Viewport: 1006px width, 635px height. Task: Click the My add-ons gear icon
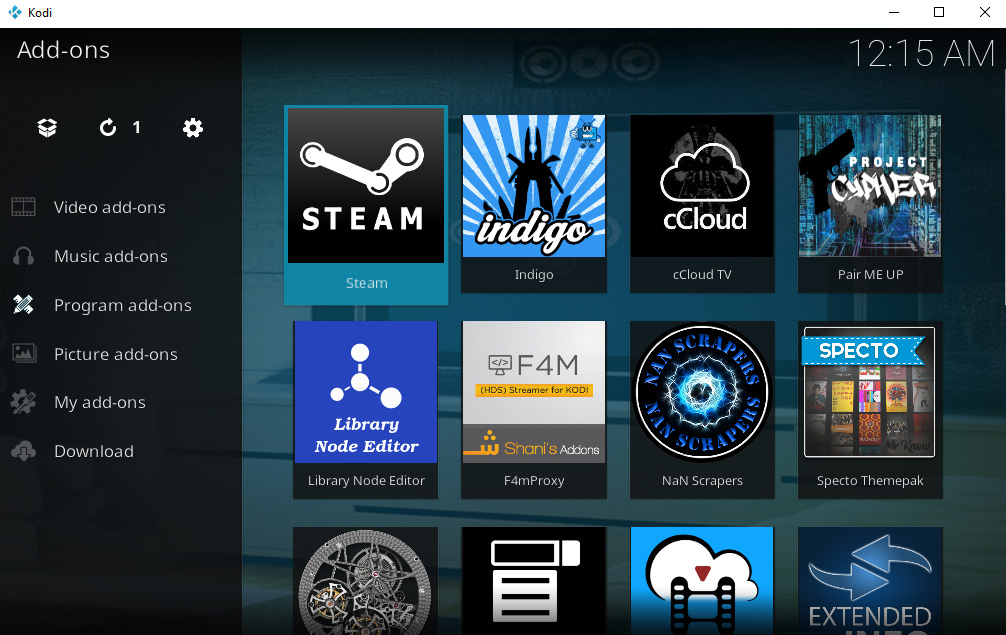24,402
